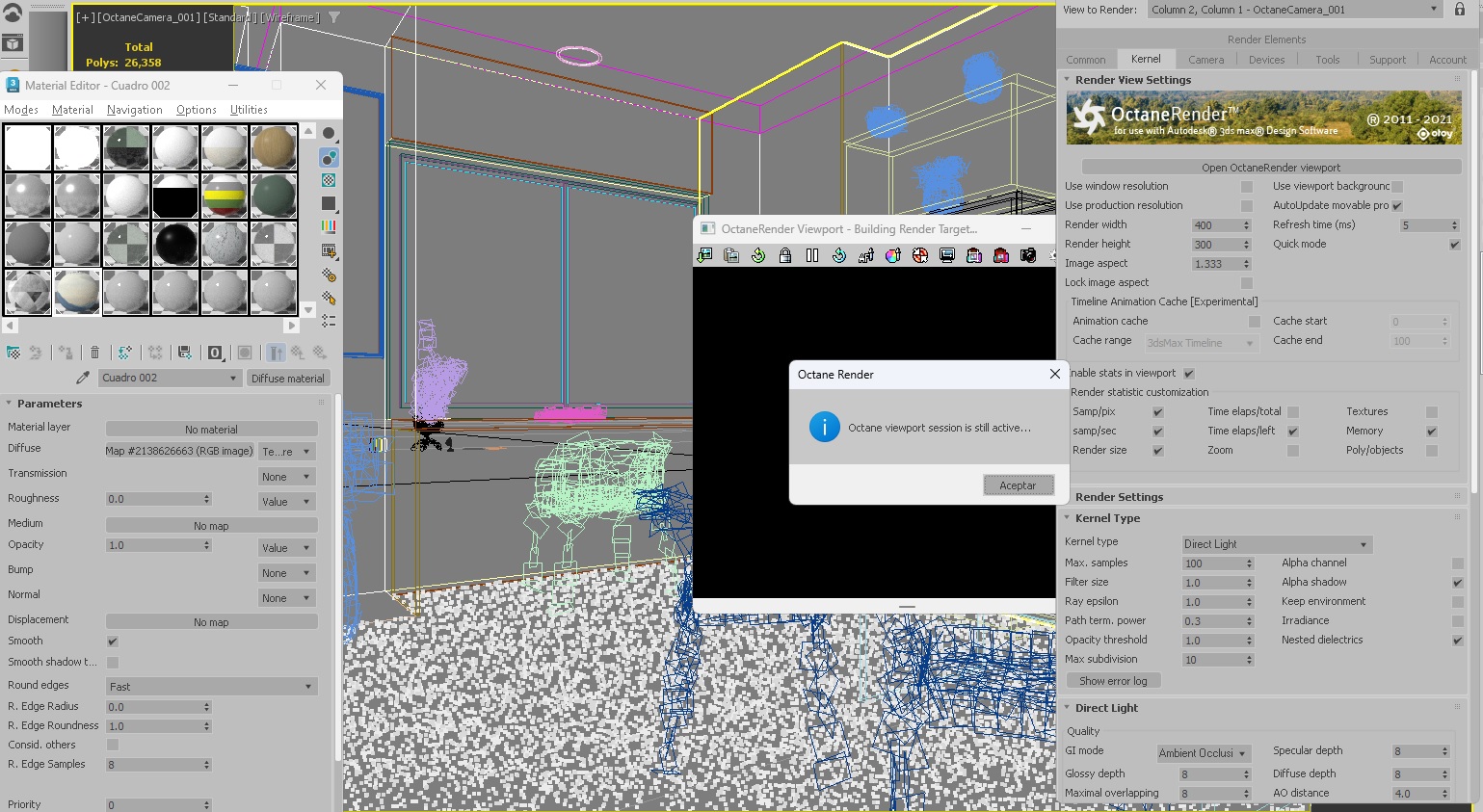Click Aceptar in Octane Render dialog
Screen dimensions: 1483x812
[x=1018, y=485]
